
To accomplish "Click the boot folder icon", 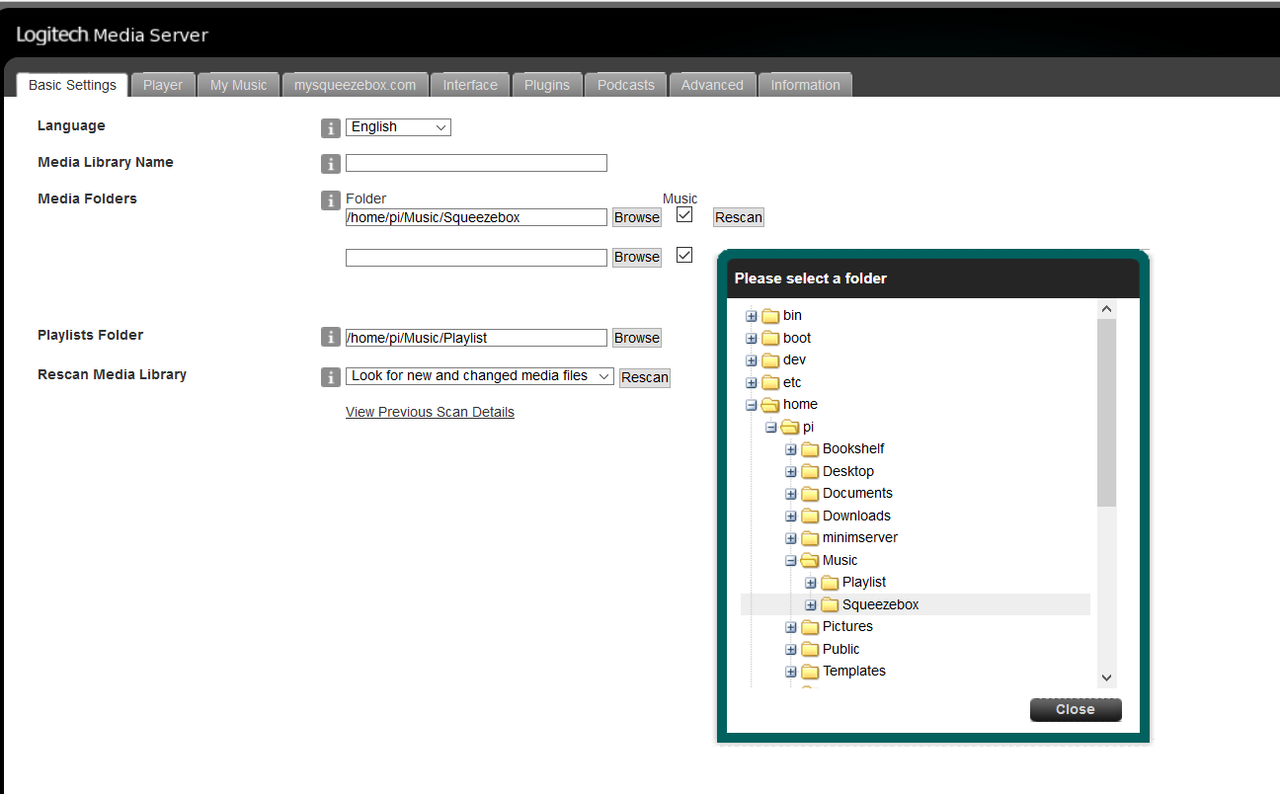I will [770, 338].
